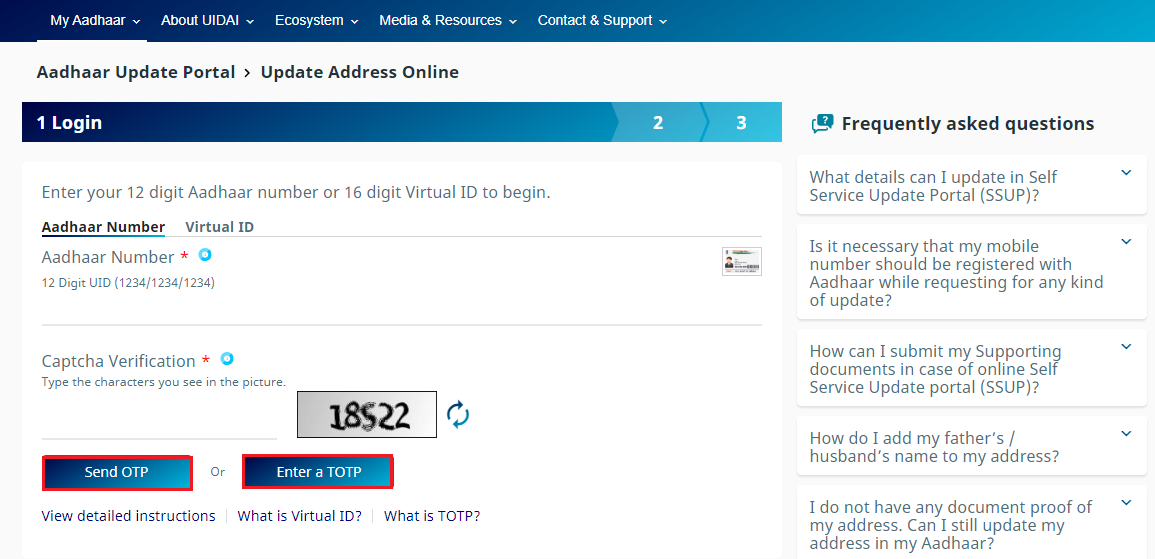This screenshot has height=559, width=1155.
Task: Open View detailed instructions link
Action: coord(129,516)
